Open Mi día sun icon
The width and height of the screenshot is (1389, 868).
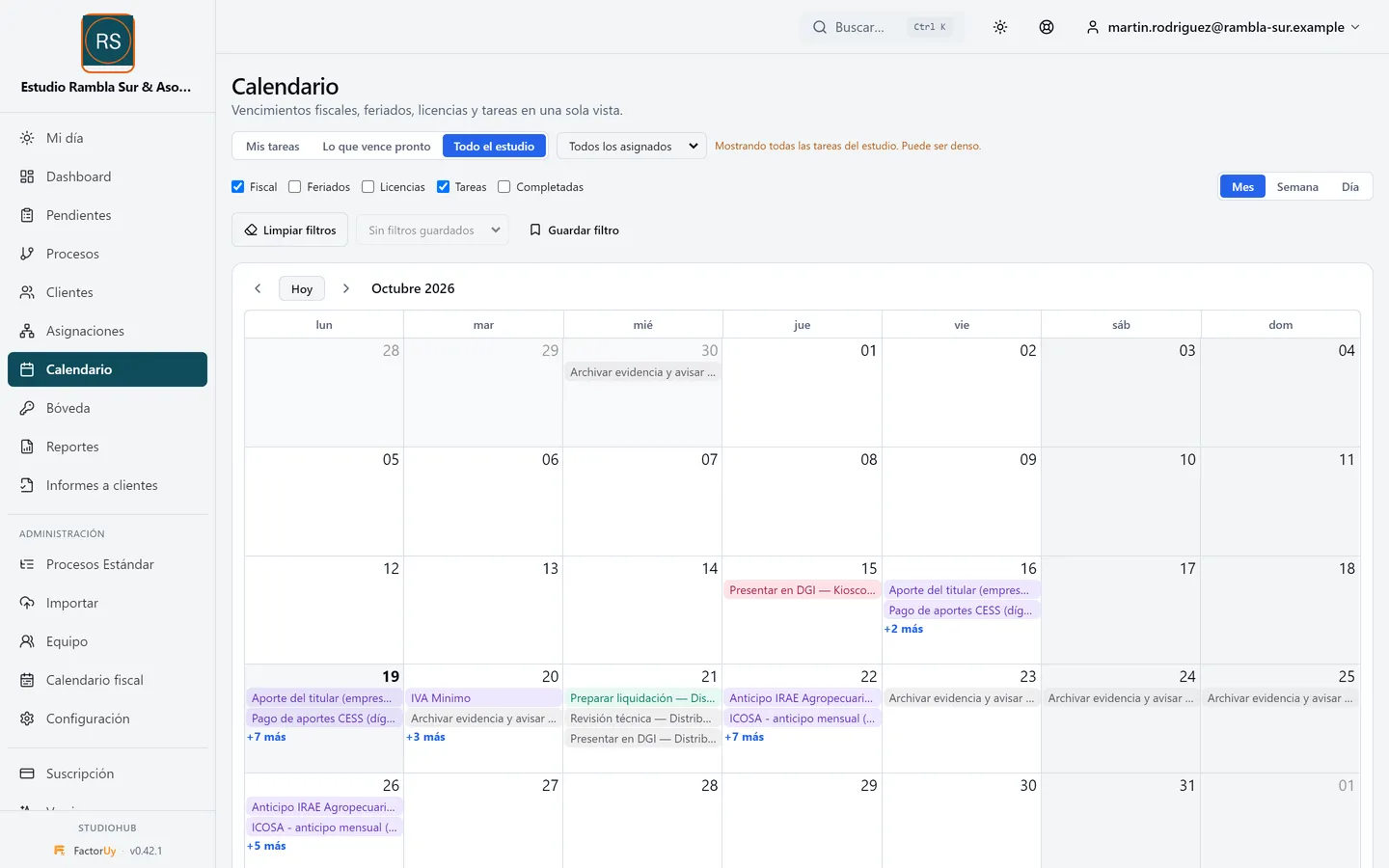point(27,138)
